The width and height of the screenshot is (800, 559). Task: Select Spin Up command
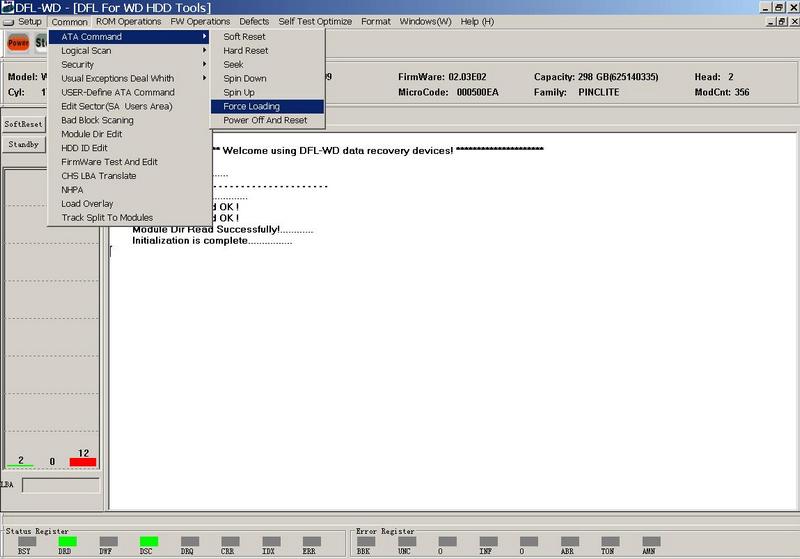click(x=267, y=92)
